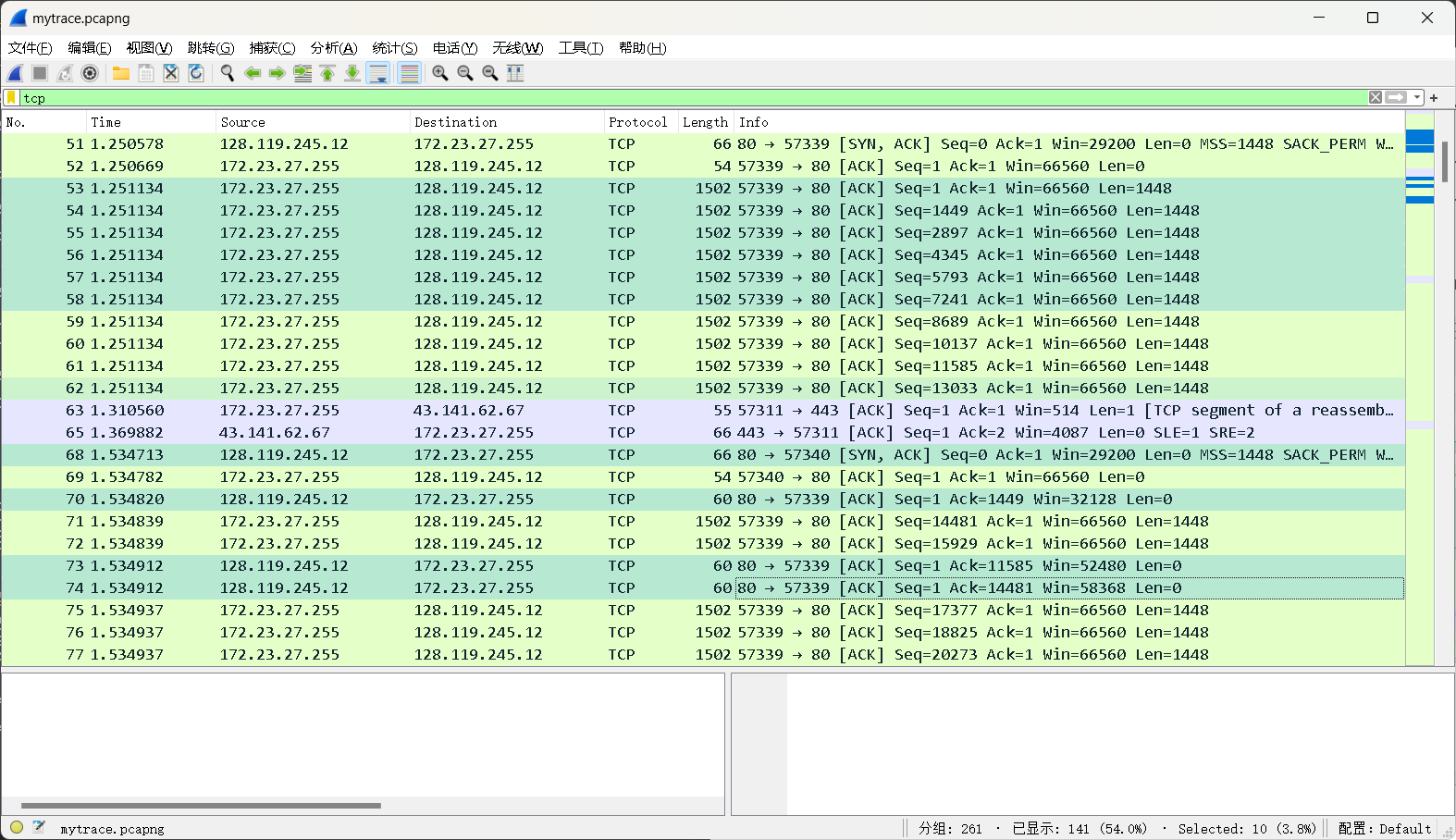
Task: Click the display filter bookmark icon
Action: tap(11, 97)
